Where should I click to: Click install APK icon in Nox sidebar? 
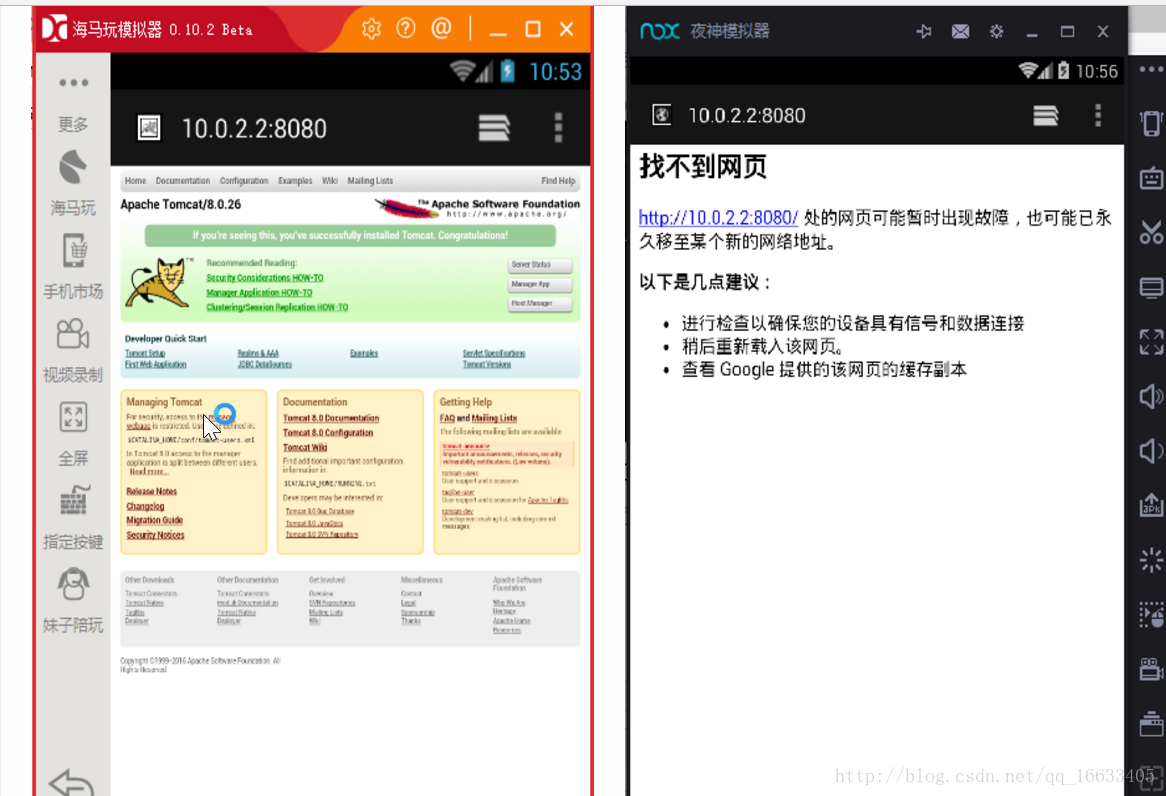click(x=1151, y=505)
